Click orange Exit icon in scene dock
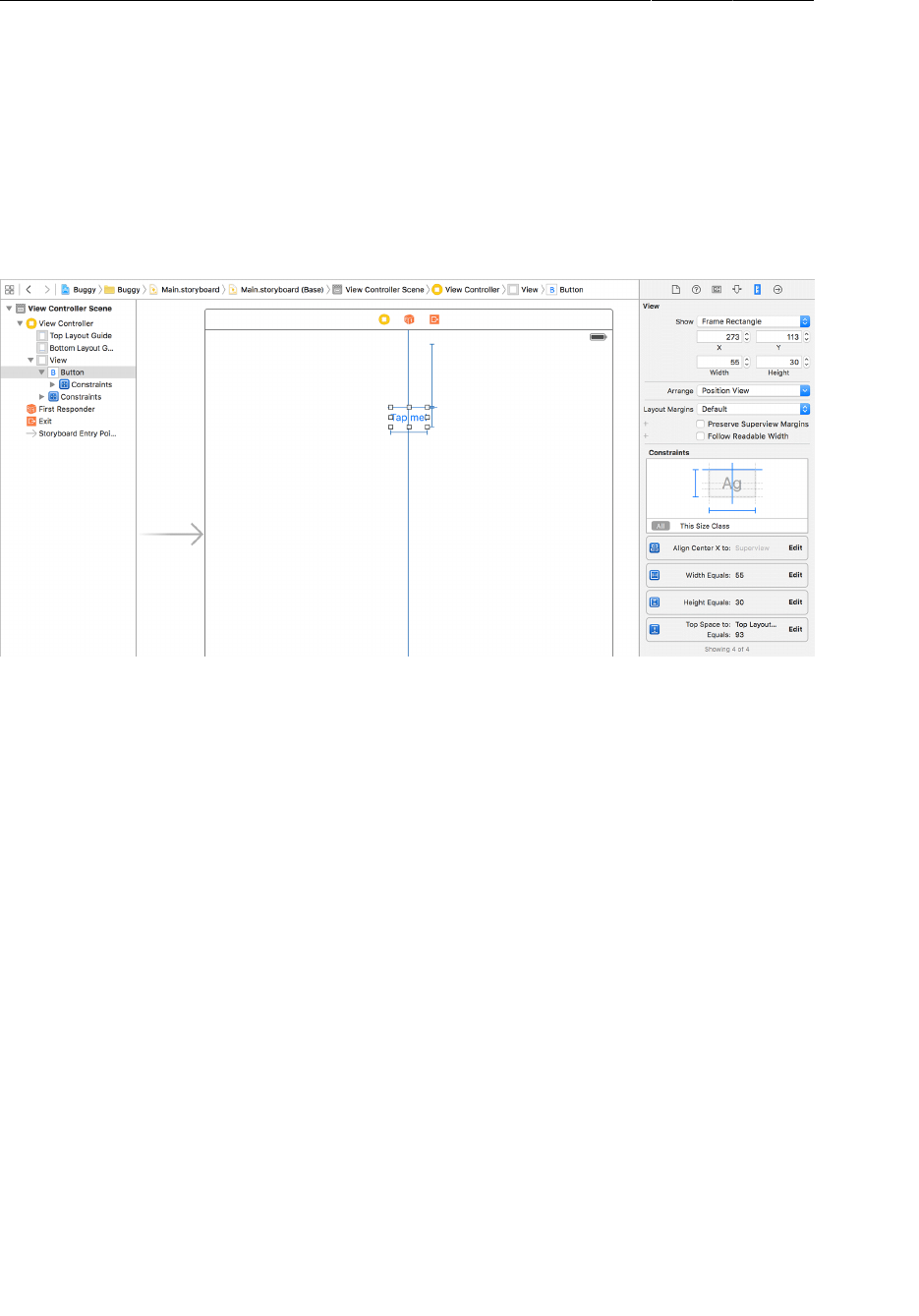 434,319
